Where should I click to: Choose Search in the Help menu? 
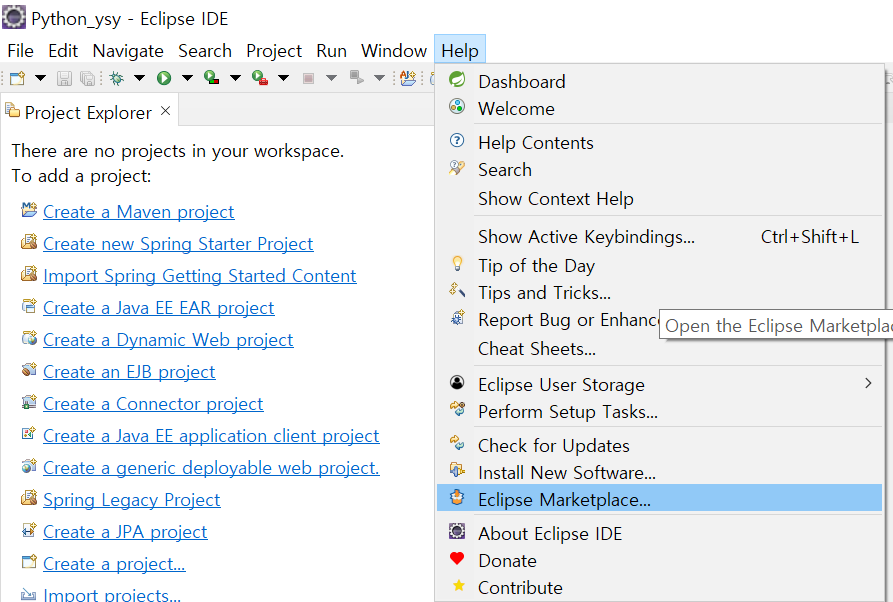point(659,170)
